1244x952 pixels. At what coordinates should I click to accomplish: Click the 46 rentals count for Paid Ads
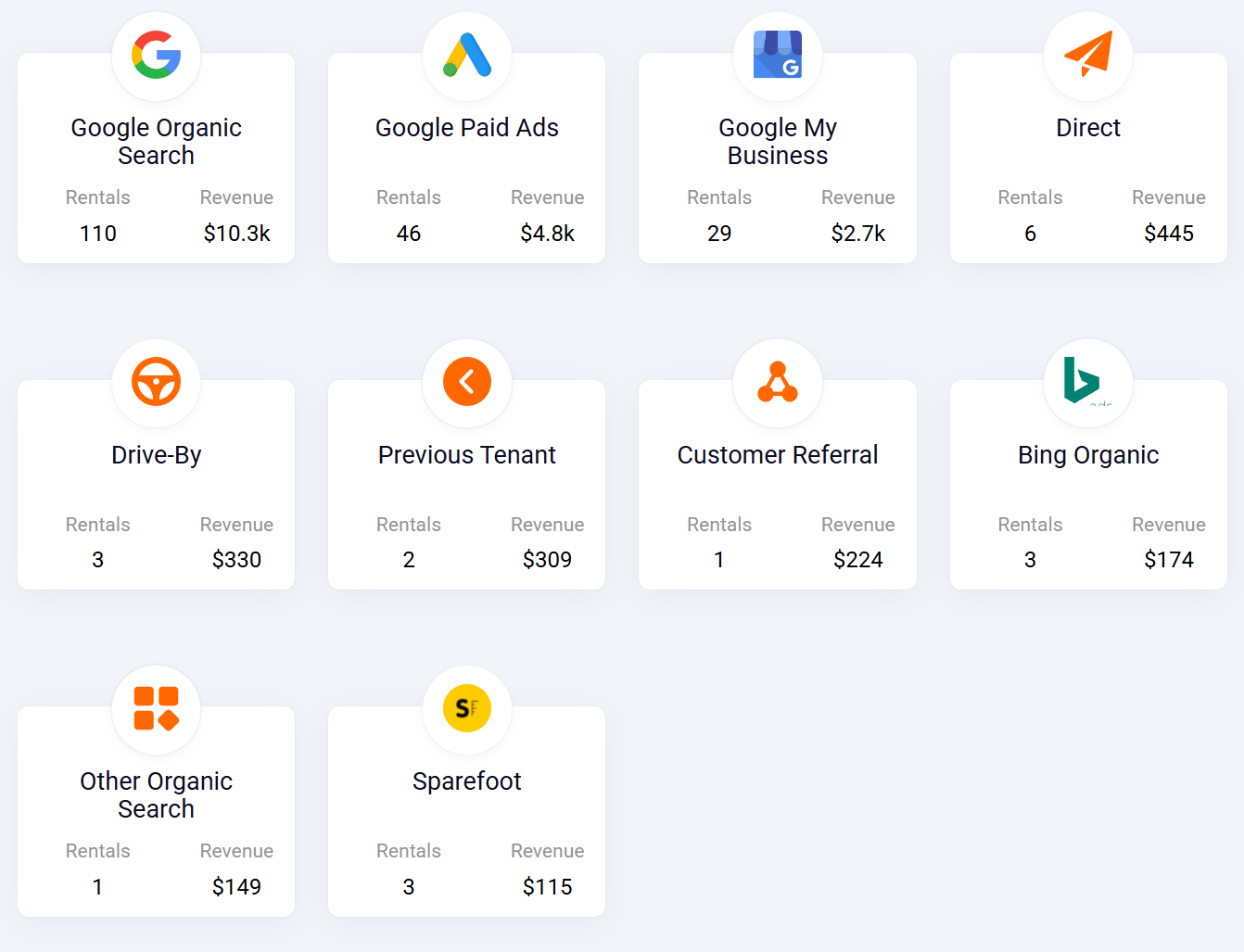point(409,234)
